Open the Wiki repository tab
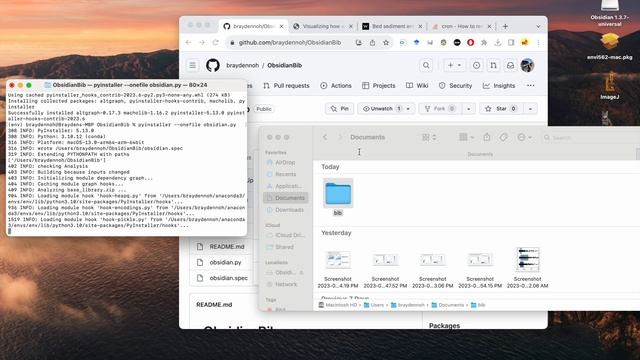The image size is (640, 360). (x=417, y=86)
